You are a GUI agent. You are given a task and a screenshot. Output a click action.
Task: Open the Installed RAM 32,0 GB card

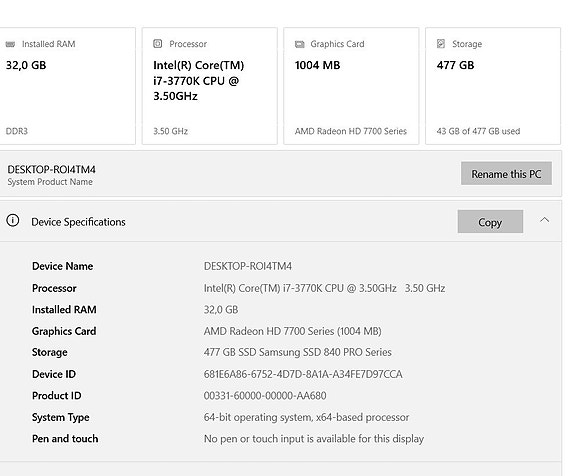point(67,86)
